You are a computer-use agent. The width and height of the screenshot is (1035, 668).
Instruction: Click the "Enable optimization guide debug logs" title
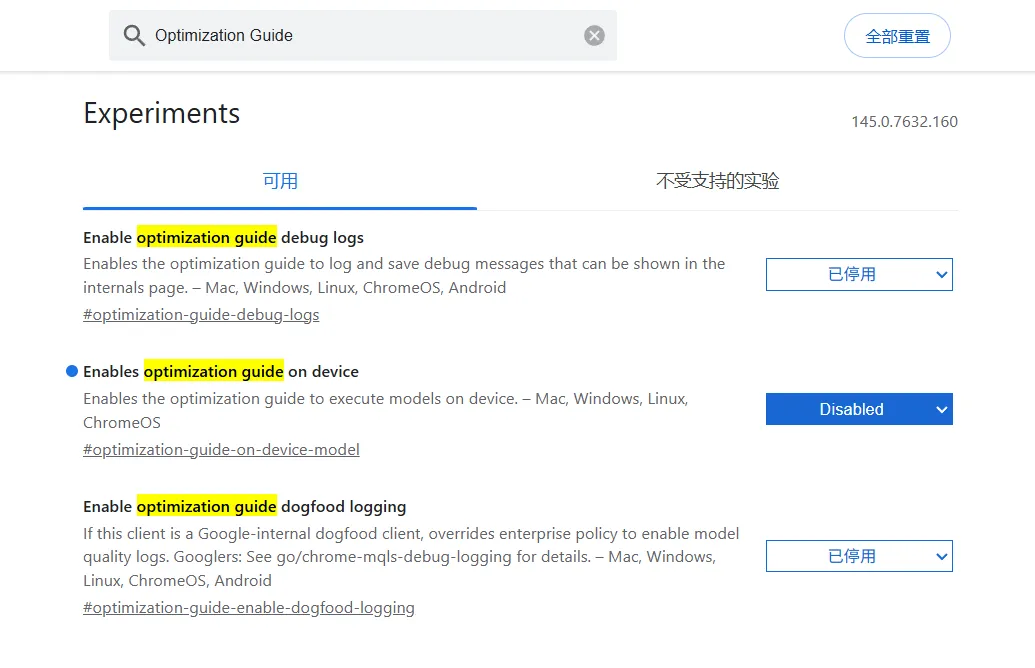pos(223,238)
